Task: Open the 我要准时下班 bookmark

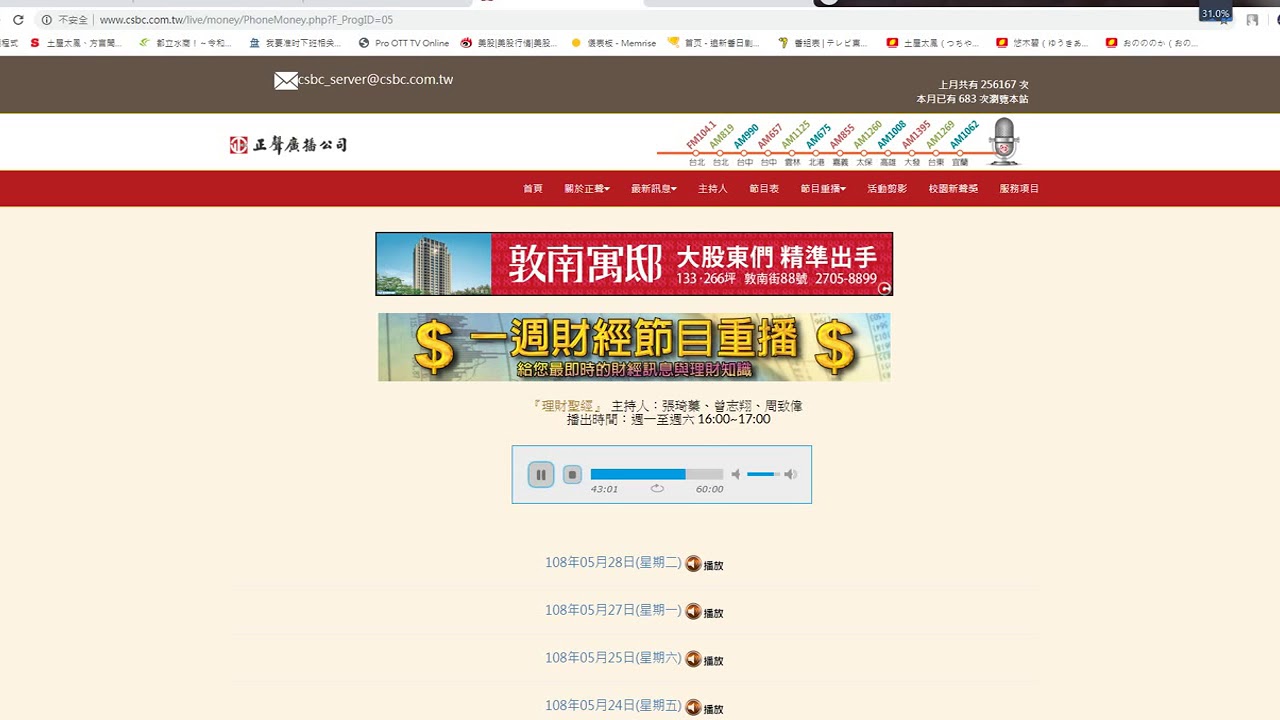Action: (296, 43)
